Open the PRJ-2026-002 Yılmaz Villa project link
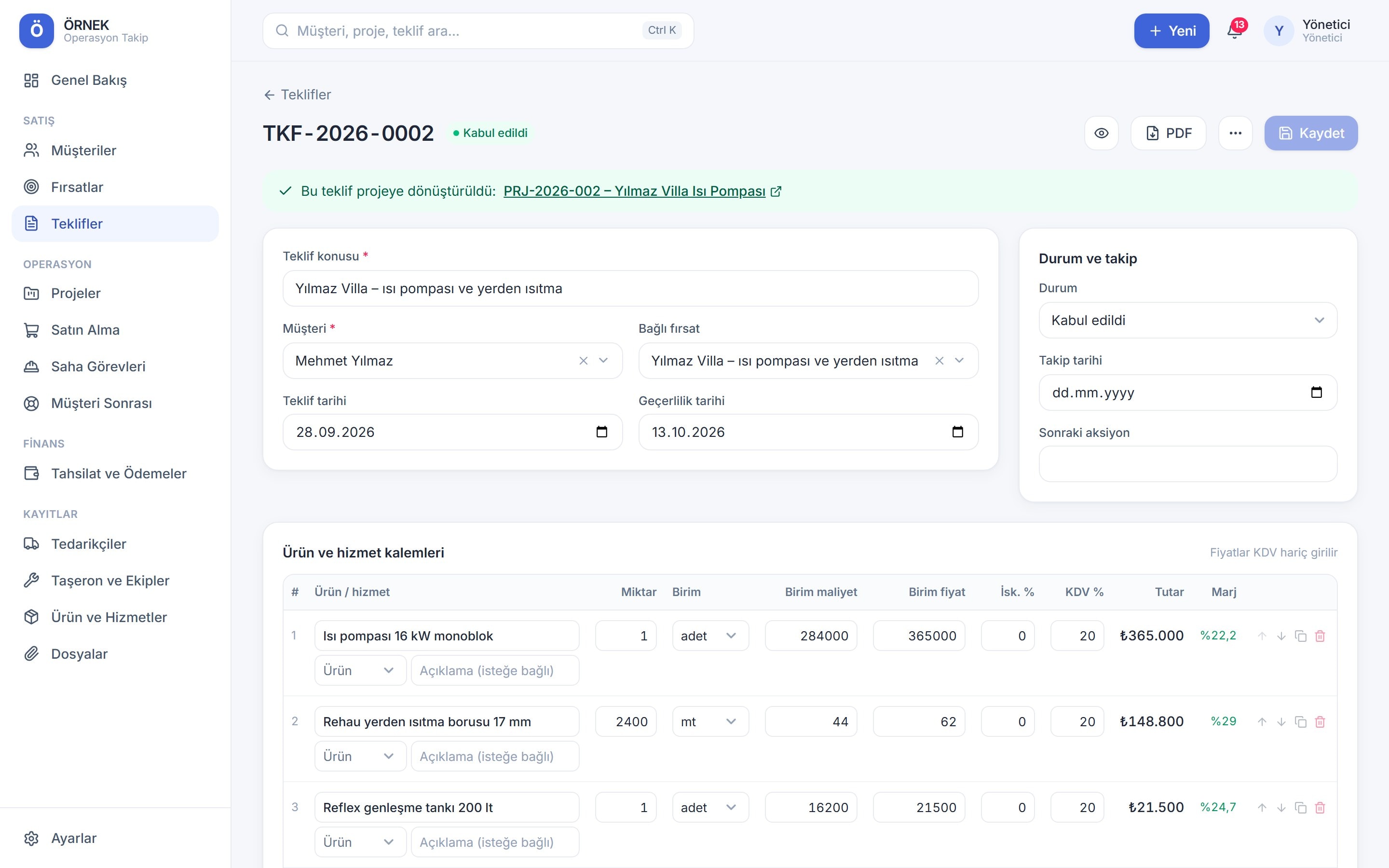This screenshot has width=1389, height=868. click(642, 191)
